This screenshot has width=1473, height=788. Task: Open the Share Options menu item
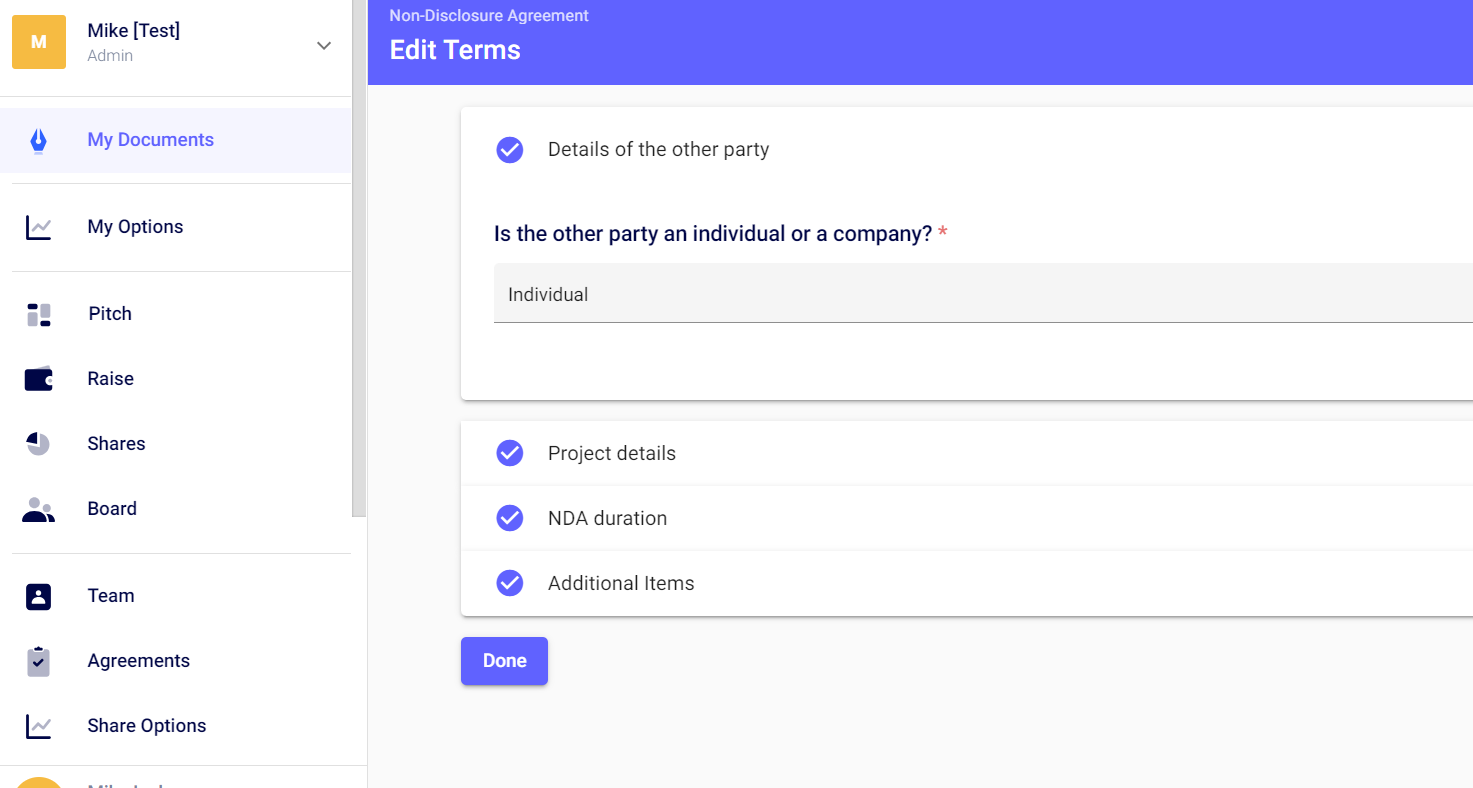[146, 726]
